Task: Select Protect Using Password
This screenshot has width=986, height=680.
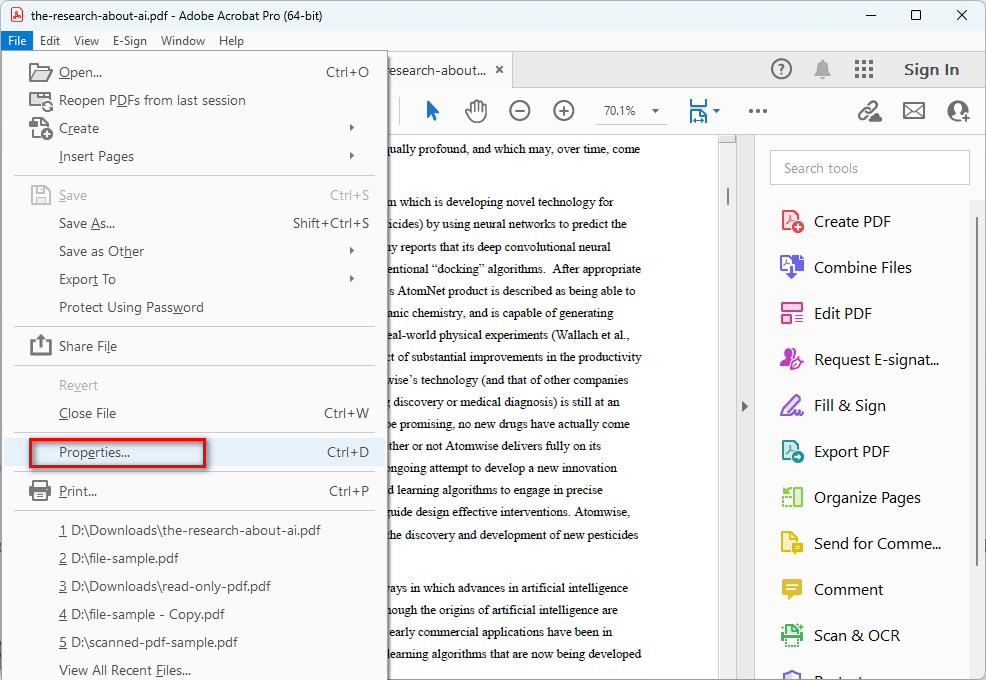Action: 195,307
